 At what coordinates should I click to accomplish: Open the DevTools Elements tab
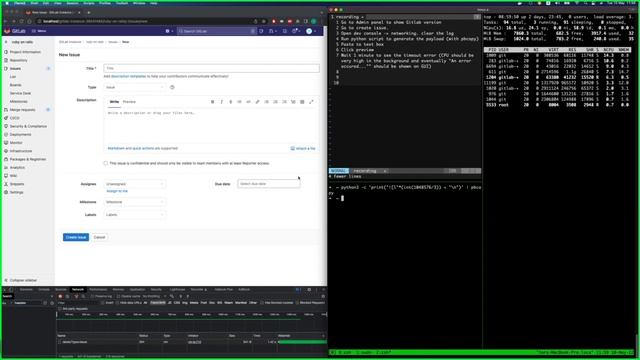26,289
